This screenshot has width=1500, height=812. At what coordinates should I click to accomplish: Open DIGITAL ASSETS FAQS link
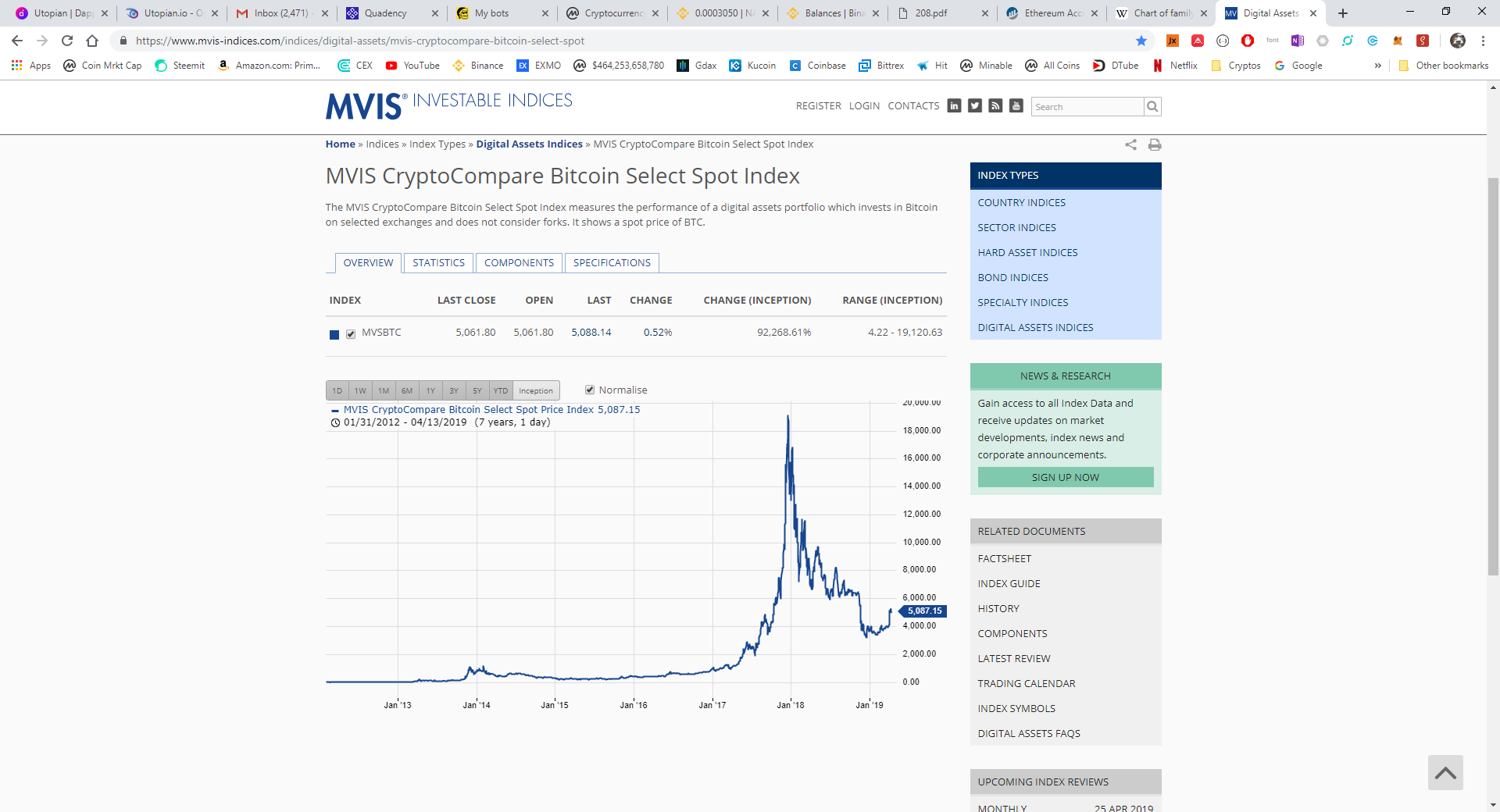(1029, 734)
